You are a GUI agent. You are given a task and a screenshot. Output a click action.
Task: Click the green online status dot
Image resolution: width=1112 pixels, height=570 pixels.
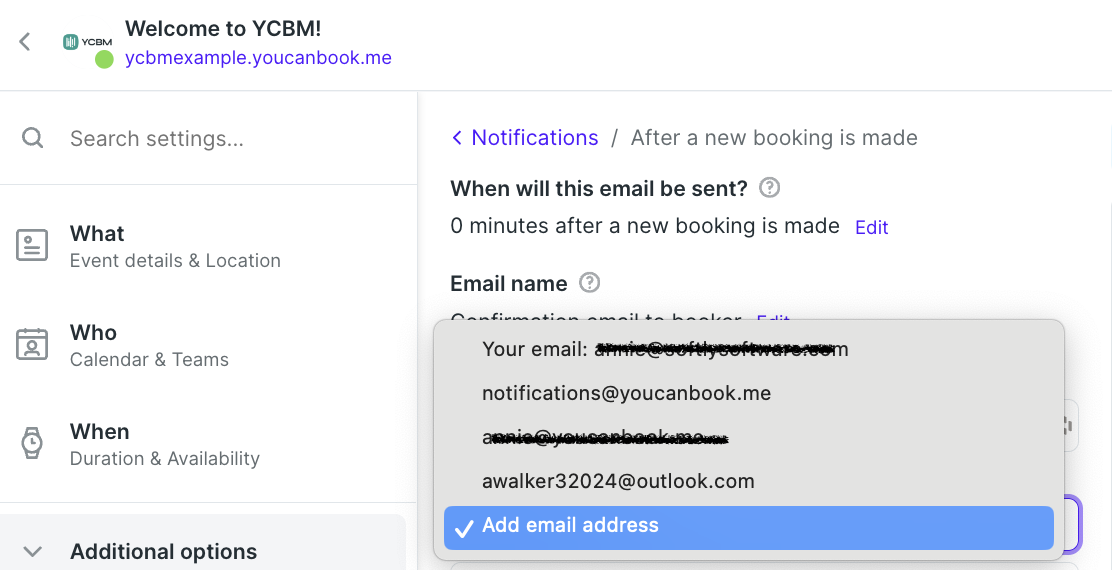coord(104,60)
